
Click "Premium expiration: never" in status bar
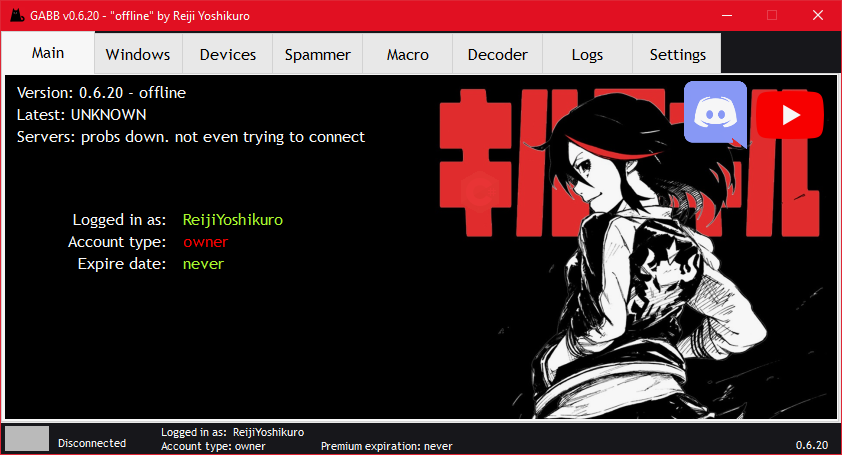click(386, 446)
